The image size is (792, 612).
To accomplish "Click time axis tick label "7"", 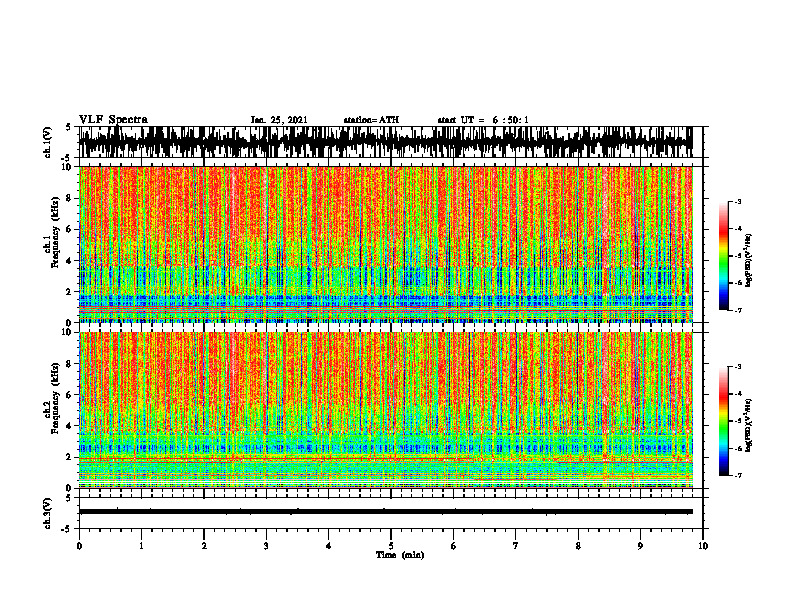I will pos(516,546).
